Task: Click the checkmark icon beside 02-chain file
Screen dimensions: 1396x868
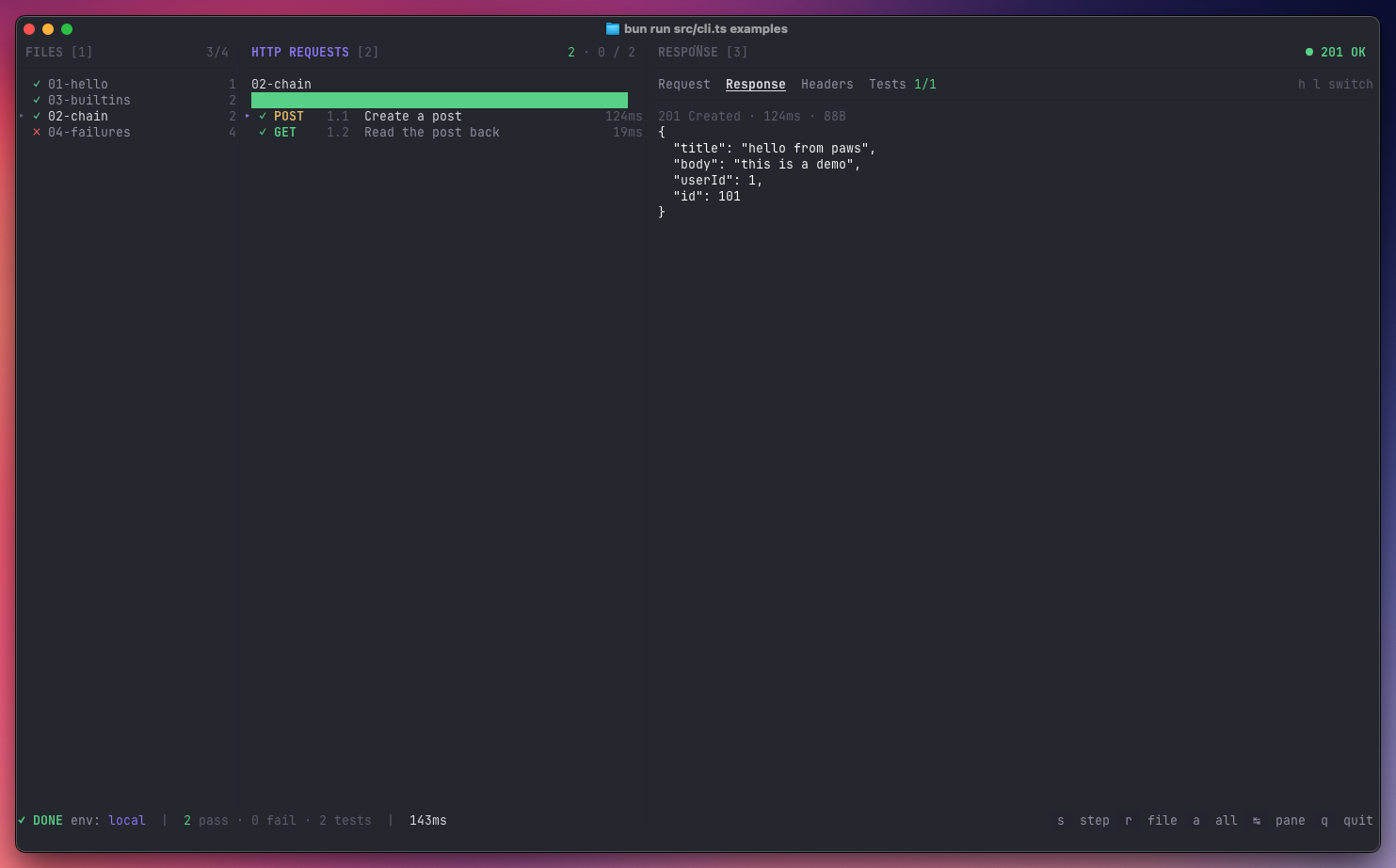Action: coord(37,117)
